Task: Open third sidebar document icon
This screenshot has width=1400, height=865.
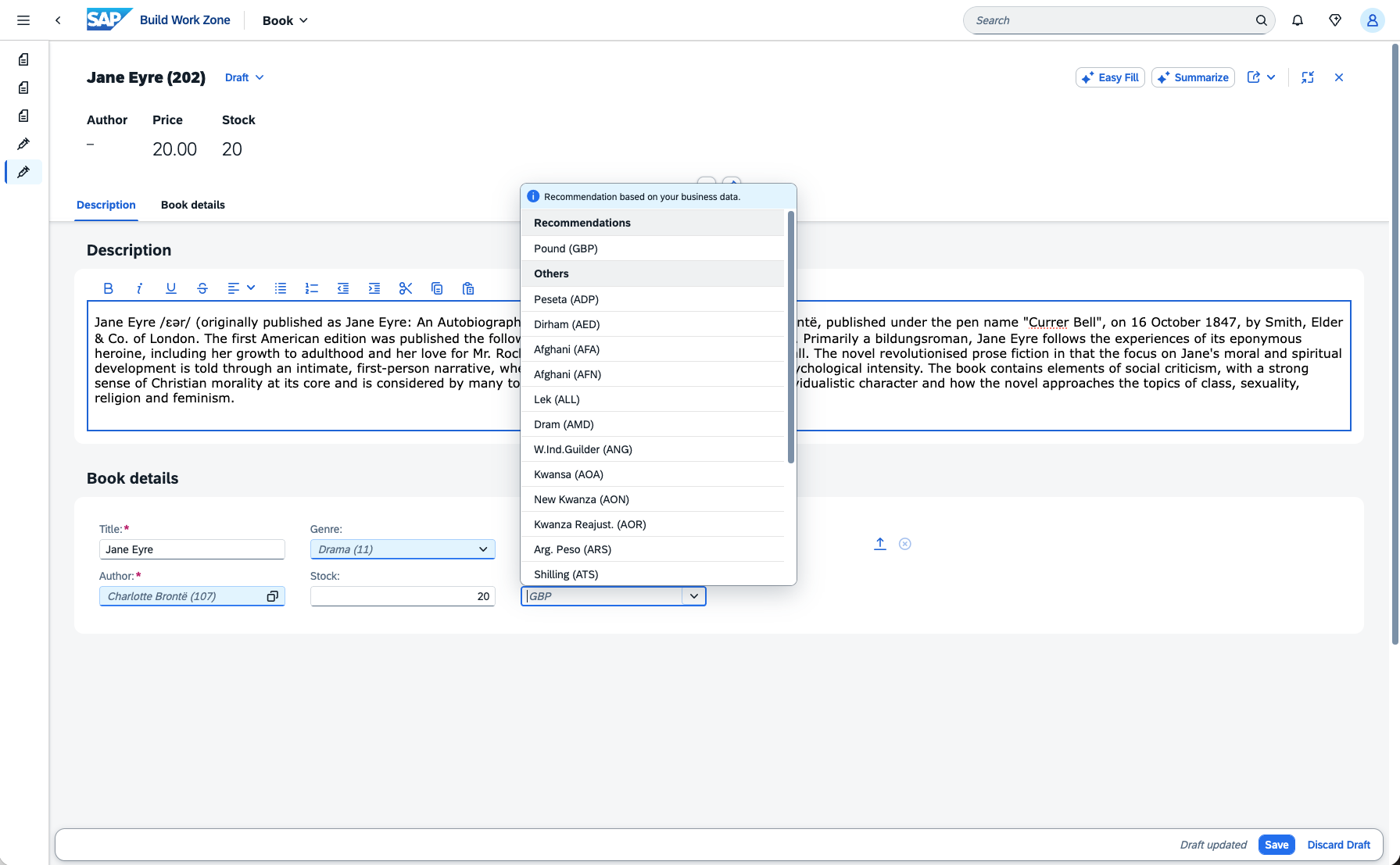Action: point(23,116)
